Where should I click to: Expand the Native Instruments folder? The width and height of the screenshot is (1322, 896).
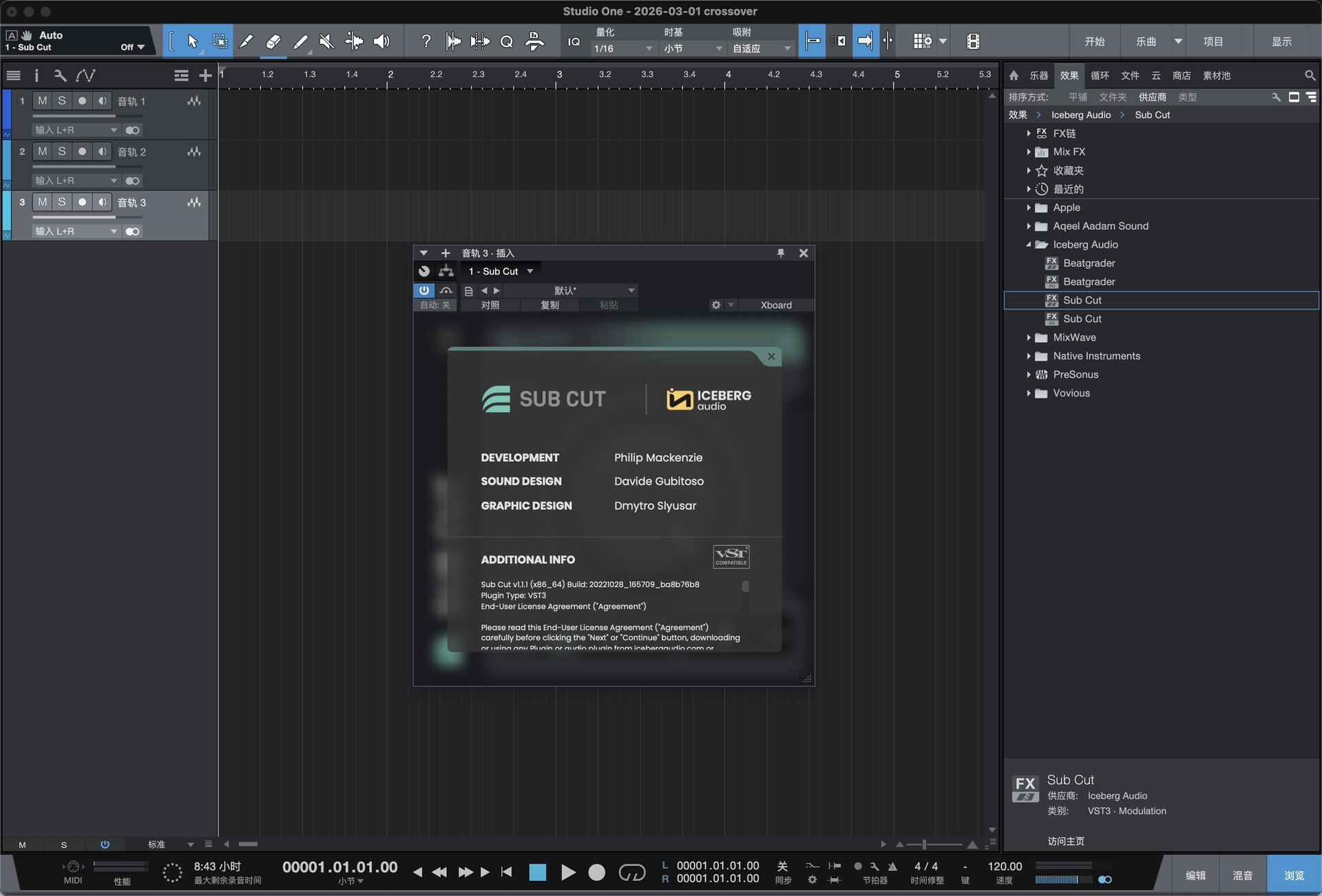pos(1029,356)
